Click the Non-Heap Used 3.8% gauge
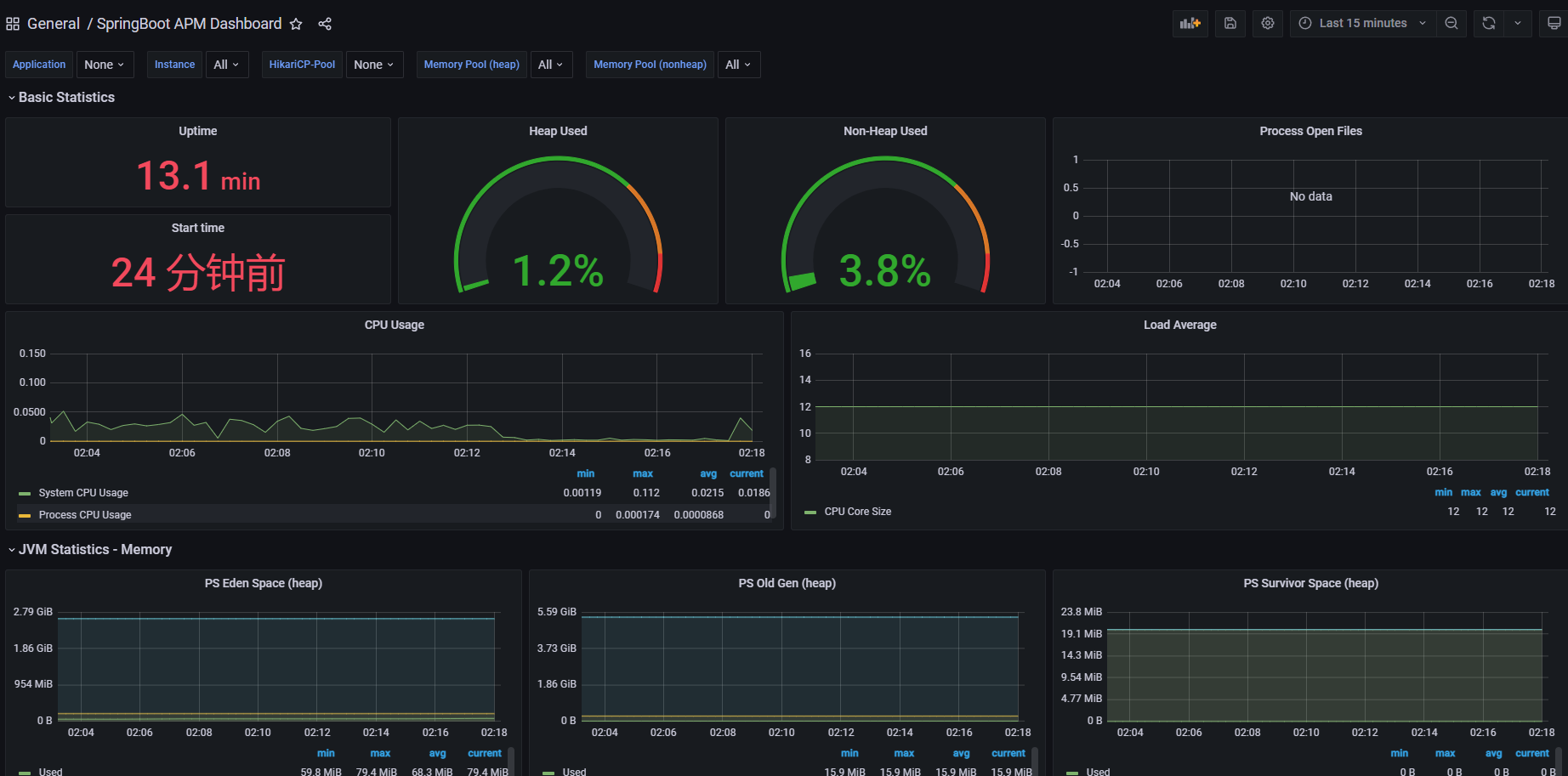 pyautogui.click(x=885, y=225)
